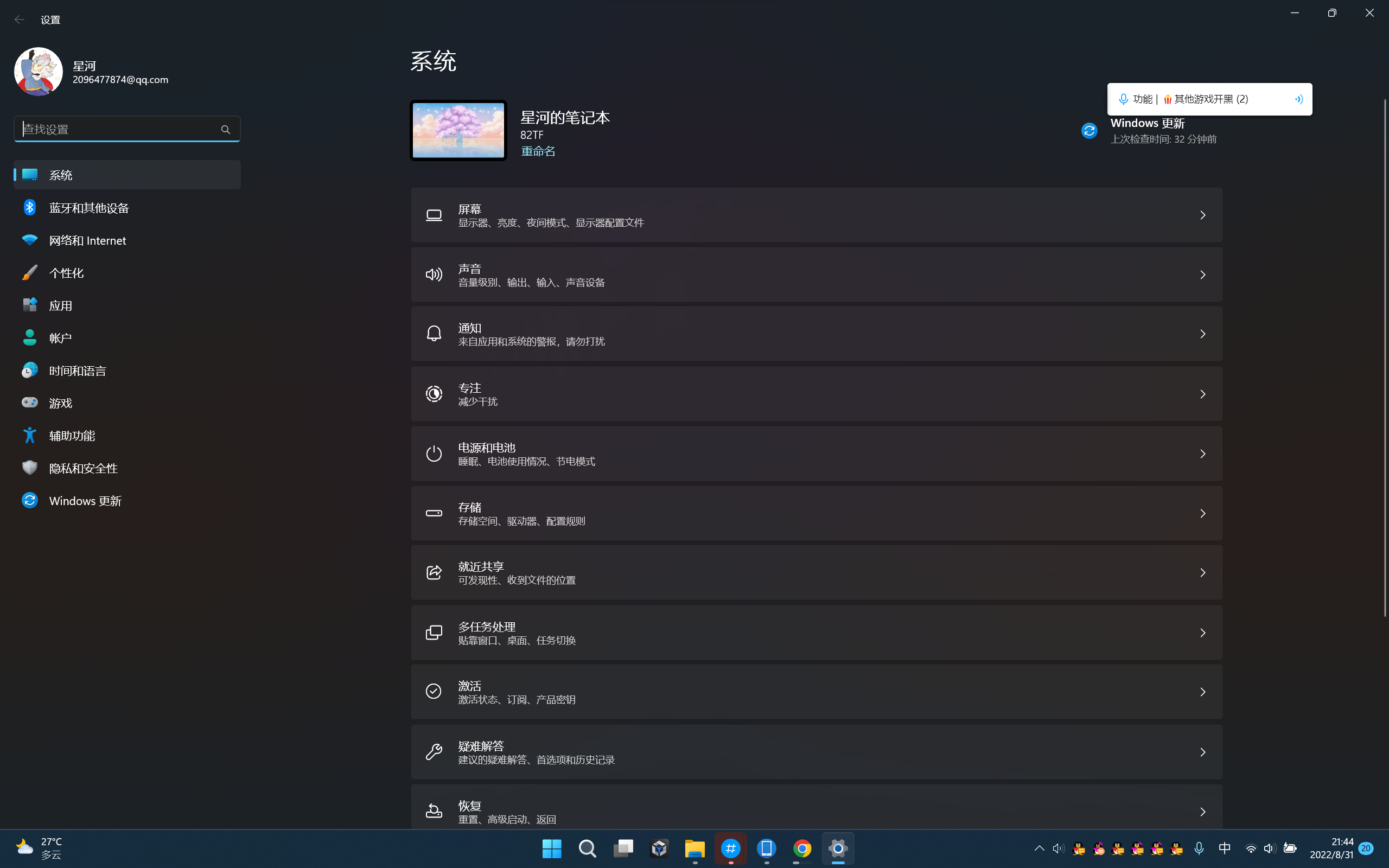The image size is (1389, 868).
Task: Open 隐私和安全性 in the sidebar
Action: point(128,468)
